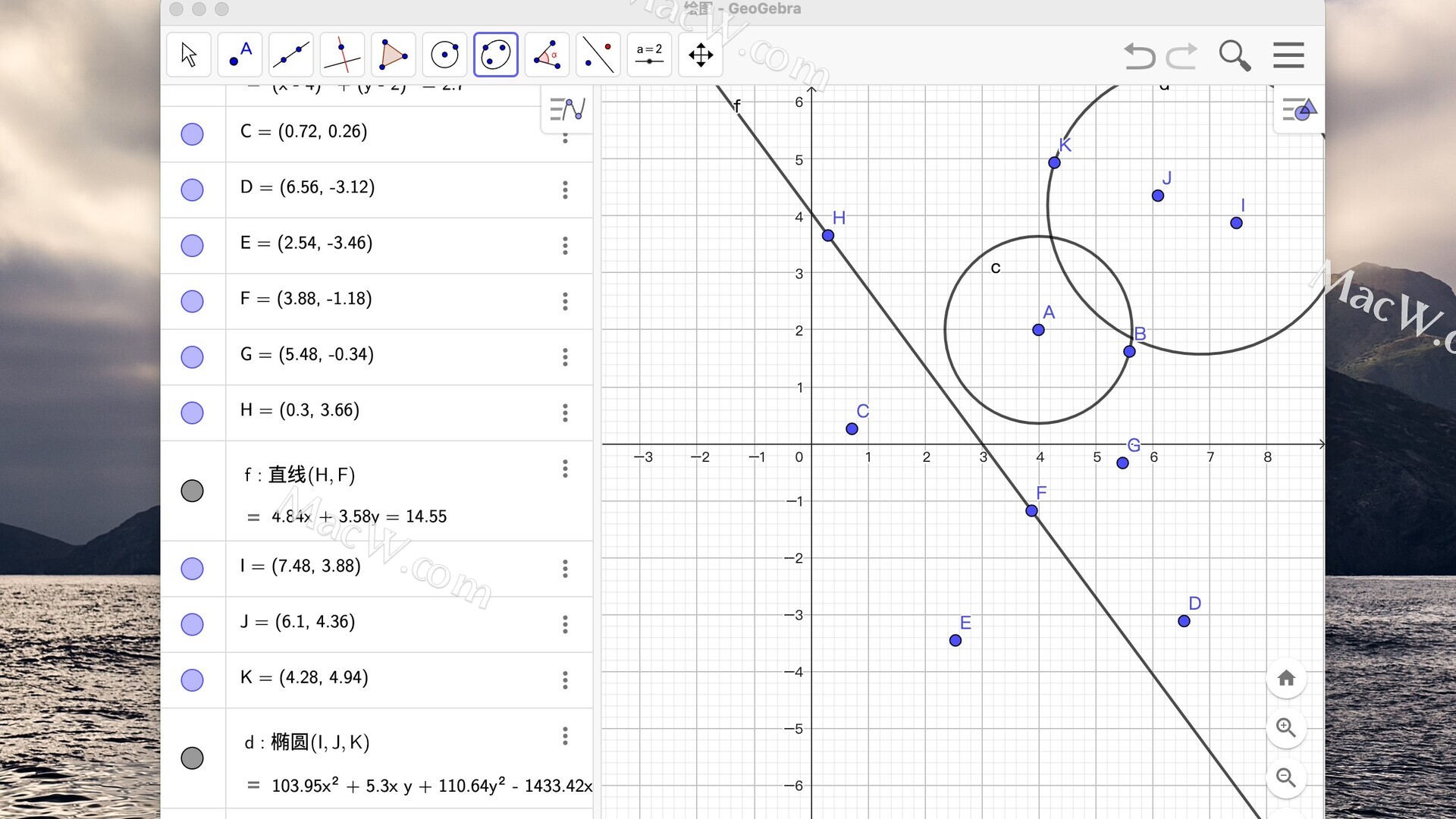The width and height of the screenshot is (1456, 819).
Task: Select the Slider a=2 tool
Action: (649, 55)
